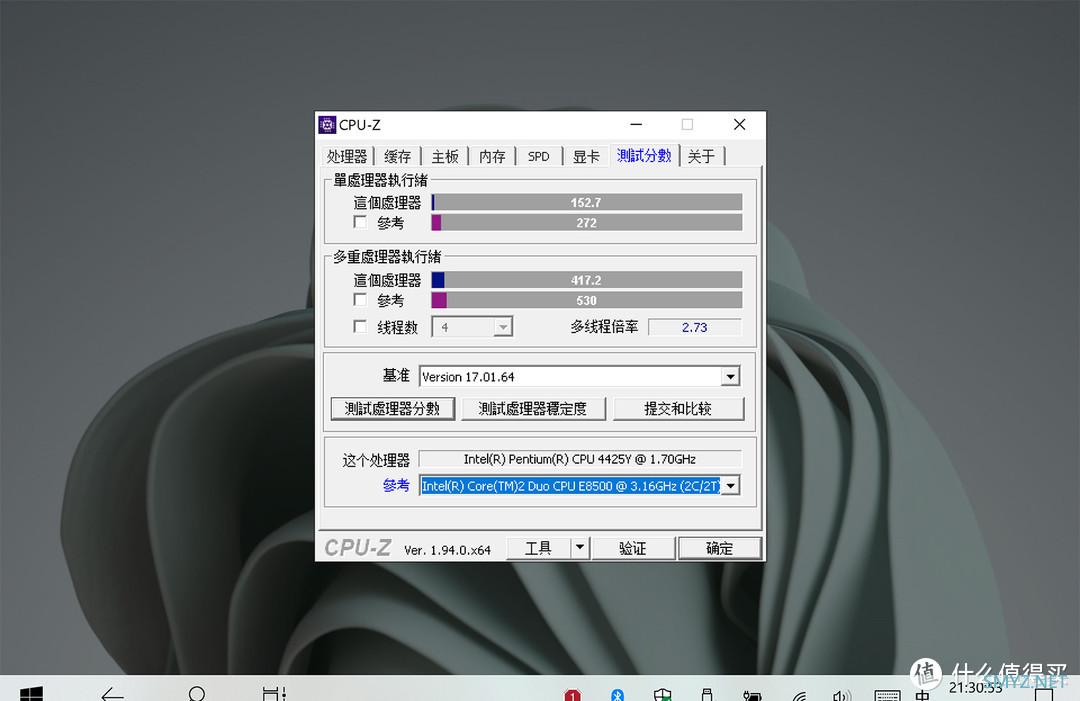Screen dimensions: 1080x701
Task: Click the CPU-Z logo text at window bottom
Action: click(x=358, y=547)
